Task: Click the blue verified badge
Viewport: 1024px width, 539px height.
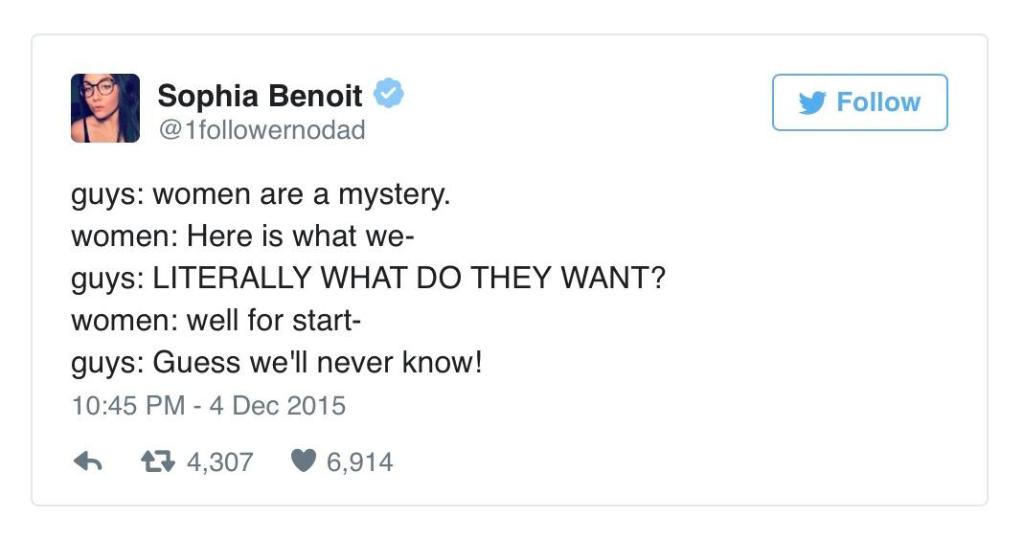Action: 389,95
